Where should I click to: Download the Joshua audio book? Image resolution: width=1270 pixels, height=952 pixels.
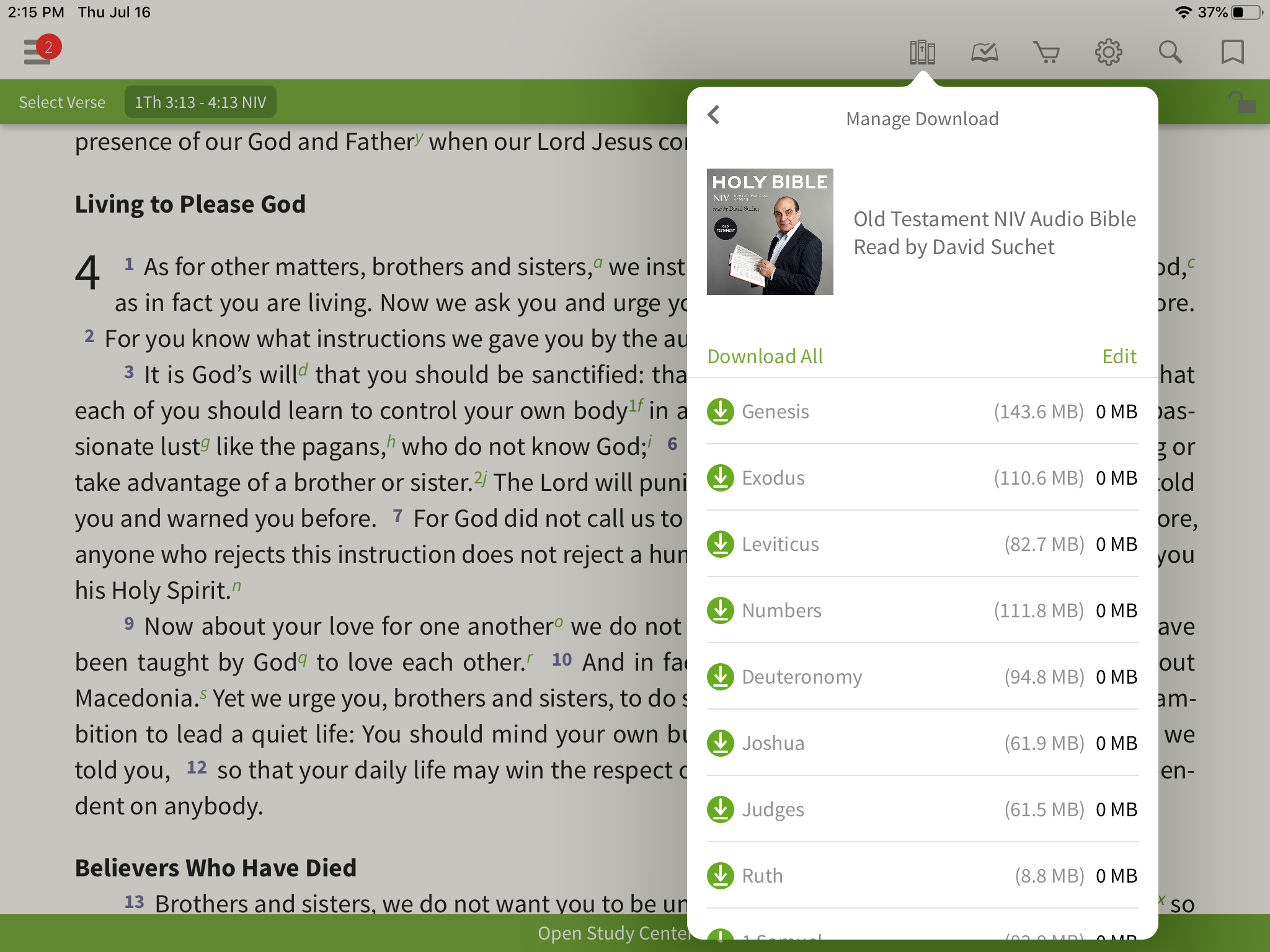(x=721, y=743)
